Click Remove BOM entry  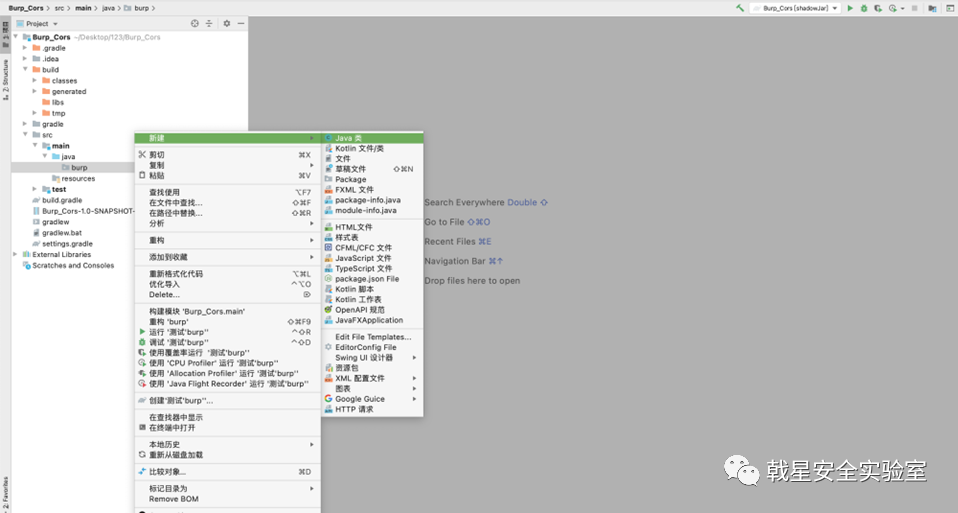[227, 499]
